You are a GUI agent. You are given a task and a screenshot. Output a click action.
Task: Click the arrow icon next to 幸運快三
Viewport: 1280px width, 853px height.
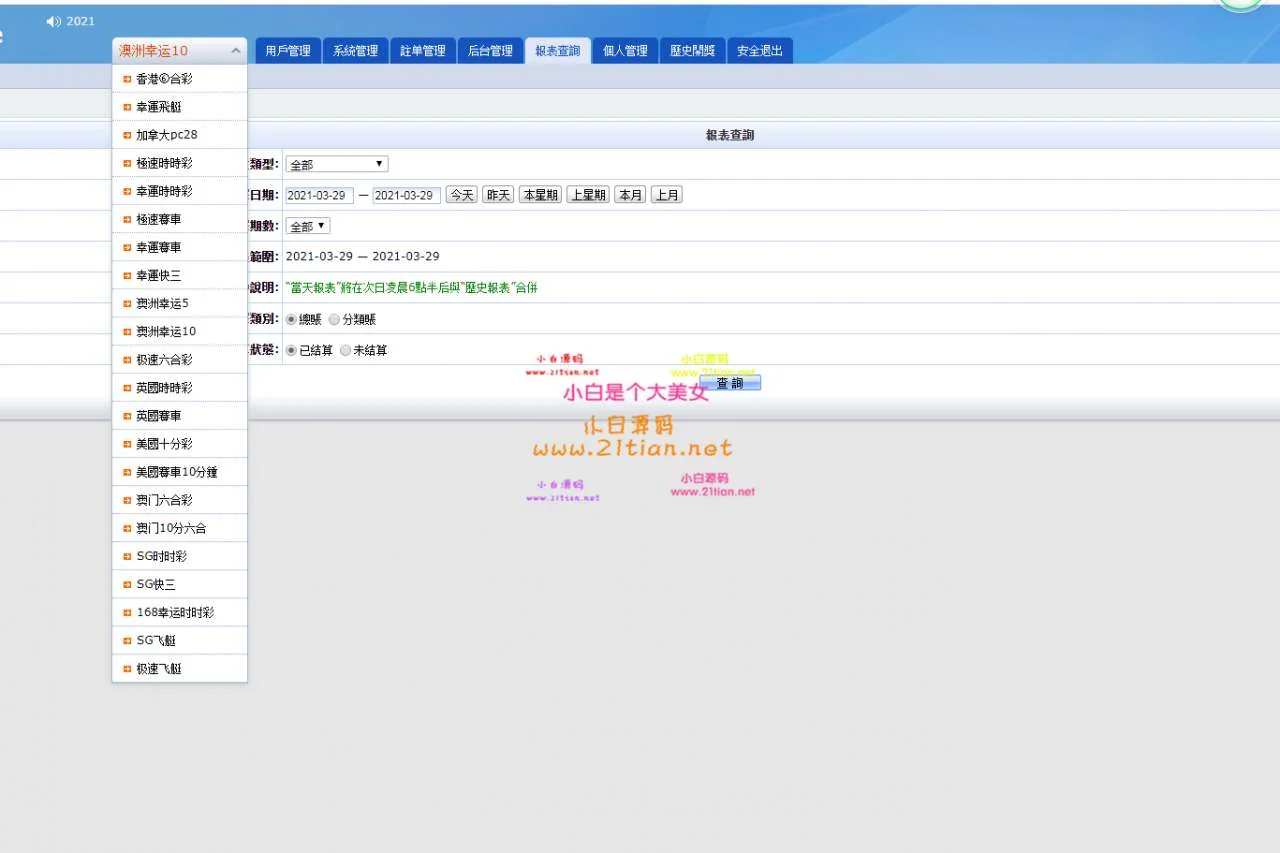pos(127,275)
